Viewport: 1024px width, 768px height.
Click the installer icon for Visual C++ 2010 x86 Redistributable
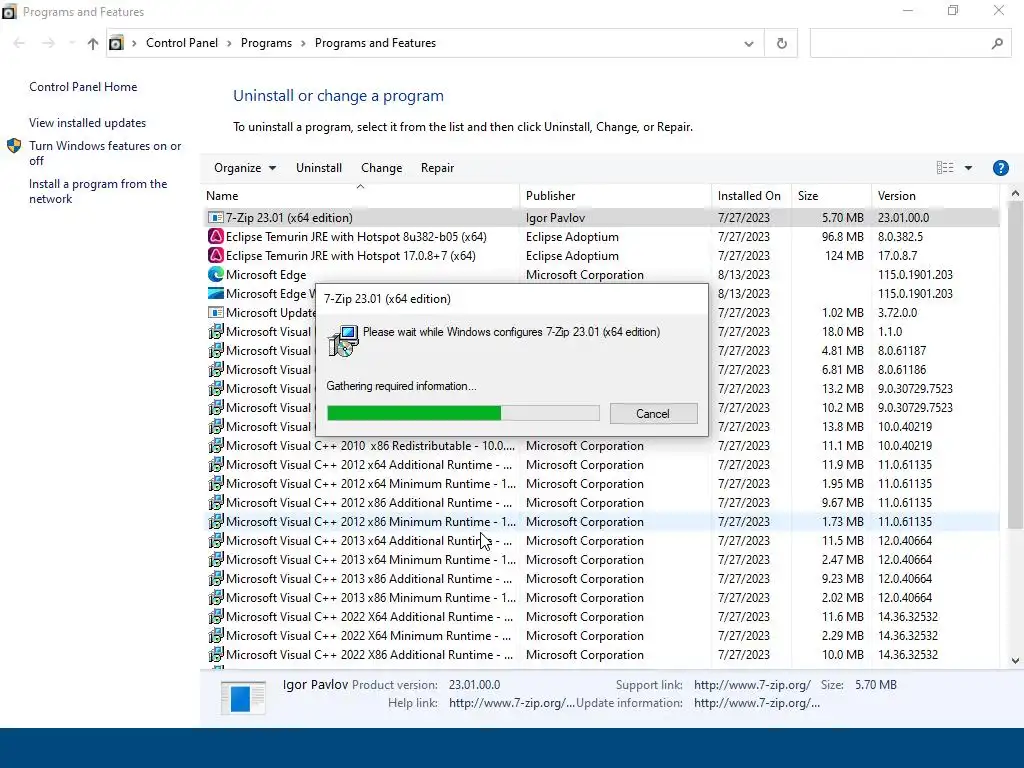216,445
